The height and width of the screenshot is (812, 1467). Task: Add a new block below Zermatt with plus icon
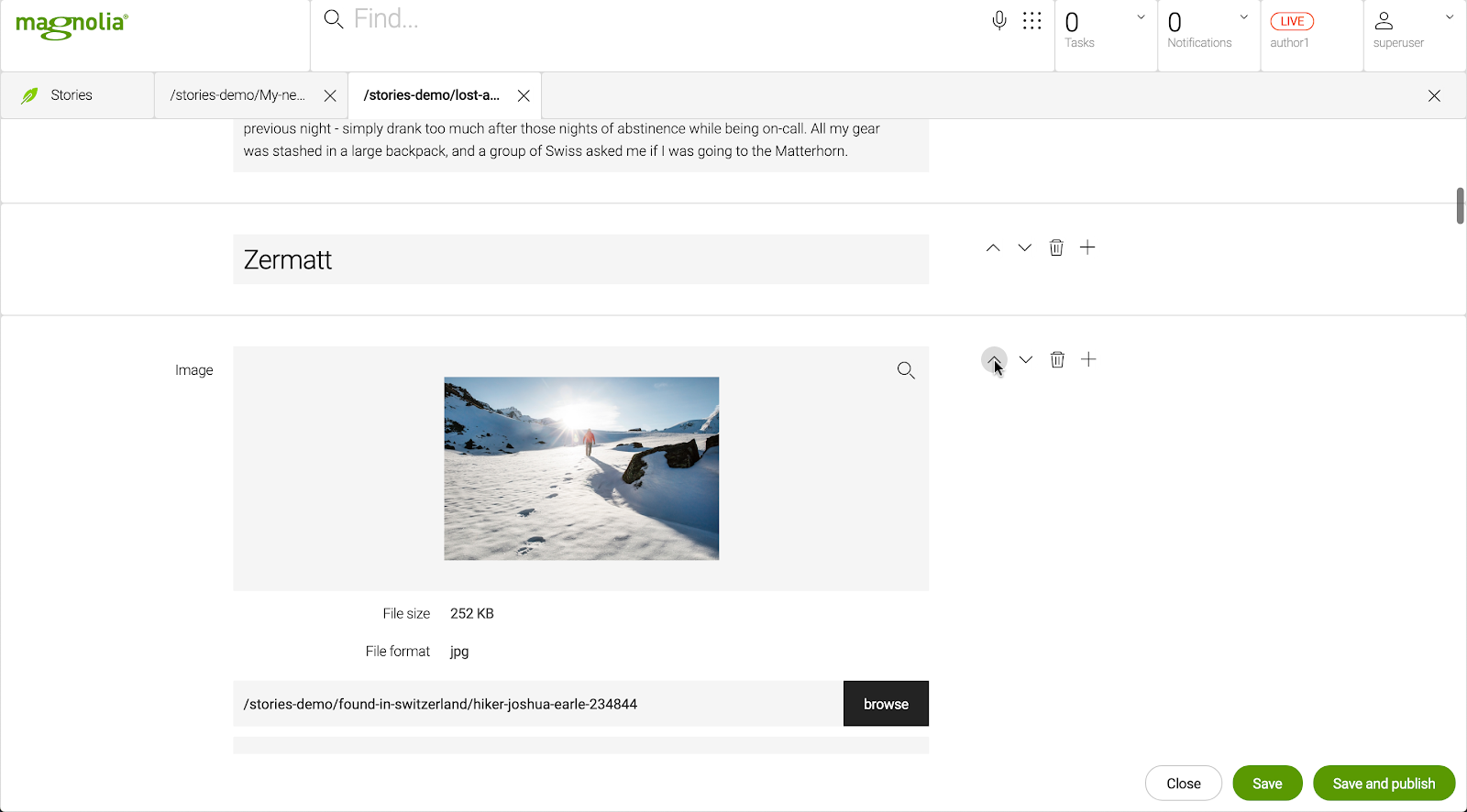[x=1087, y=247]
